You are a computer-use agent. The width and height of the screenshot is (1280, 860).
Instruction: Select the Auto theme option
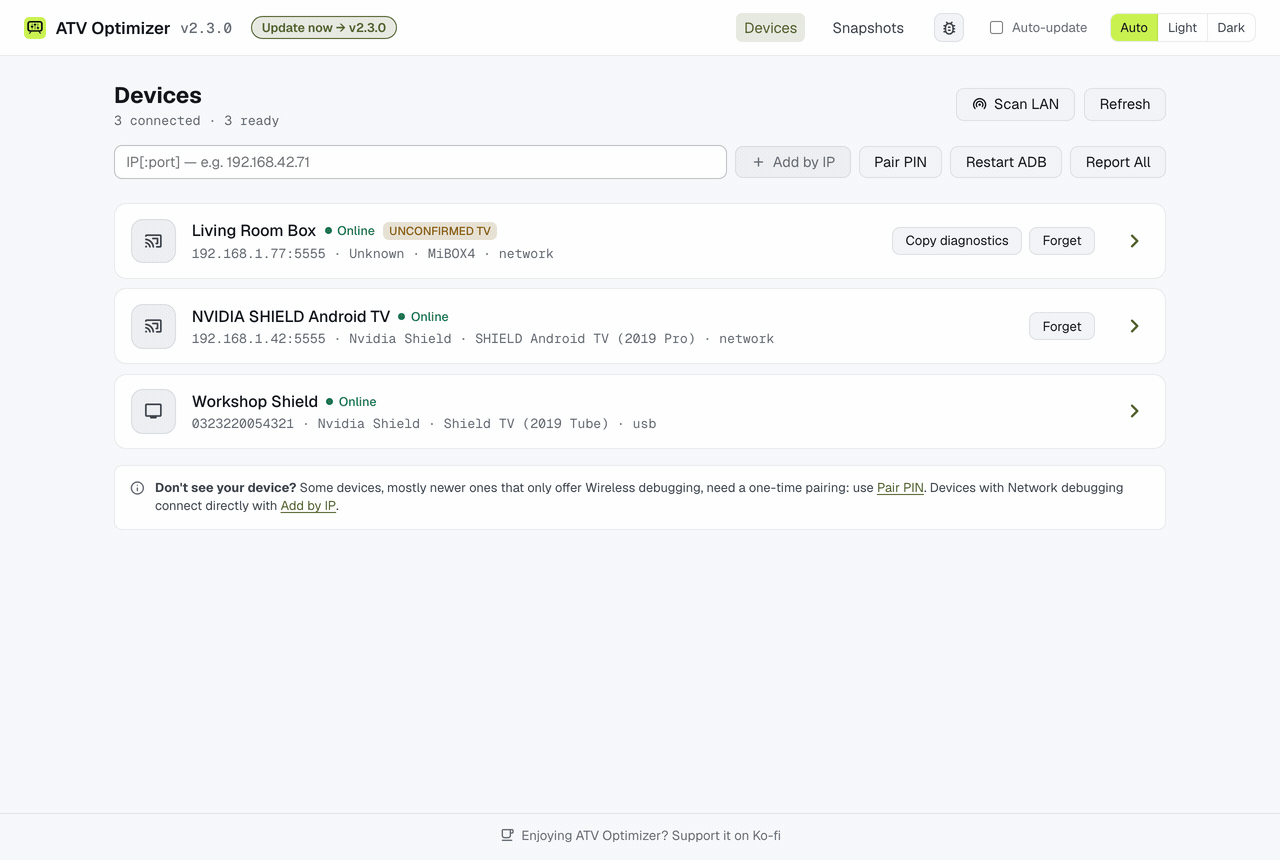click(x=1134, y=28)
